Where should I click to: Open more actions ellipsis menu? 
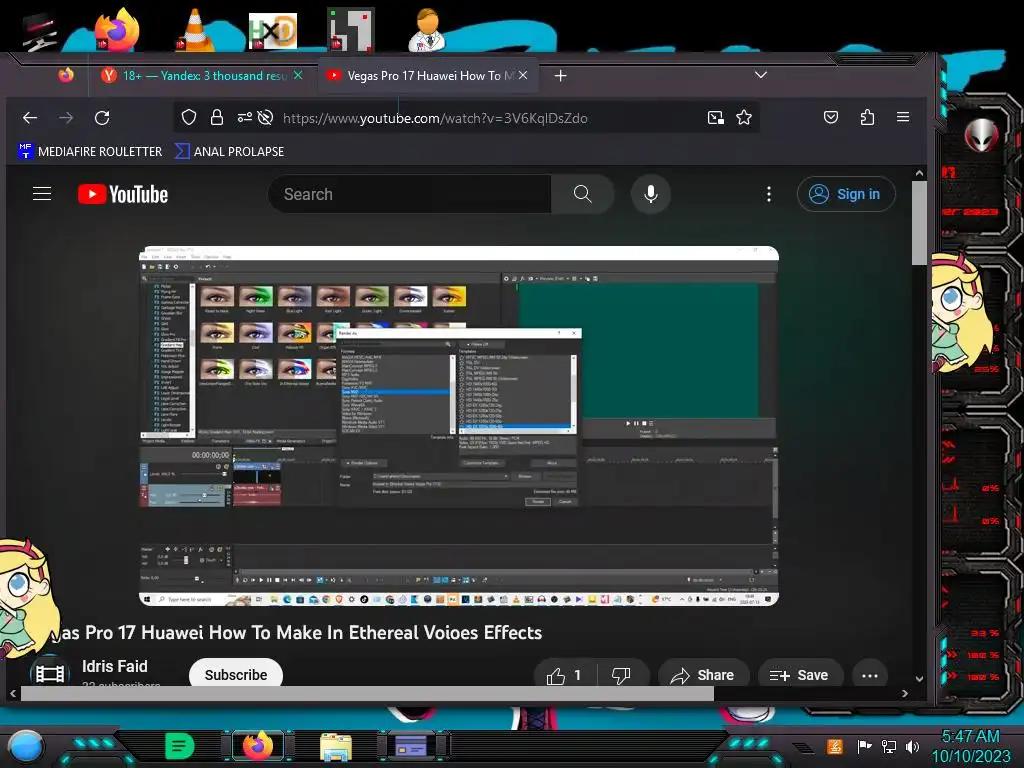(869, 676)
